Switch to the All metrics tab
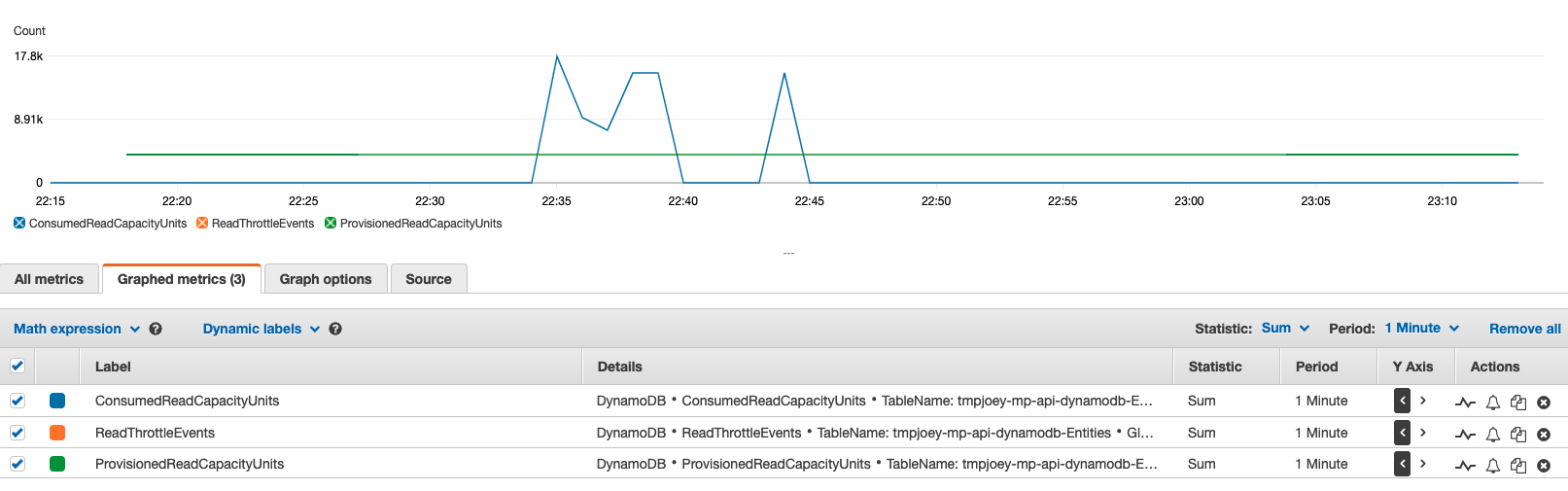 coord(49,279)
